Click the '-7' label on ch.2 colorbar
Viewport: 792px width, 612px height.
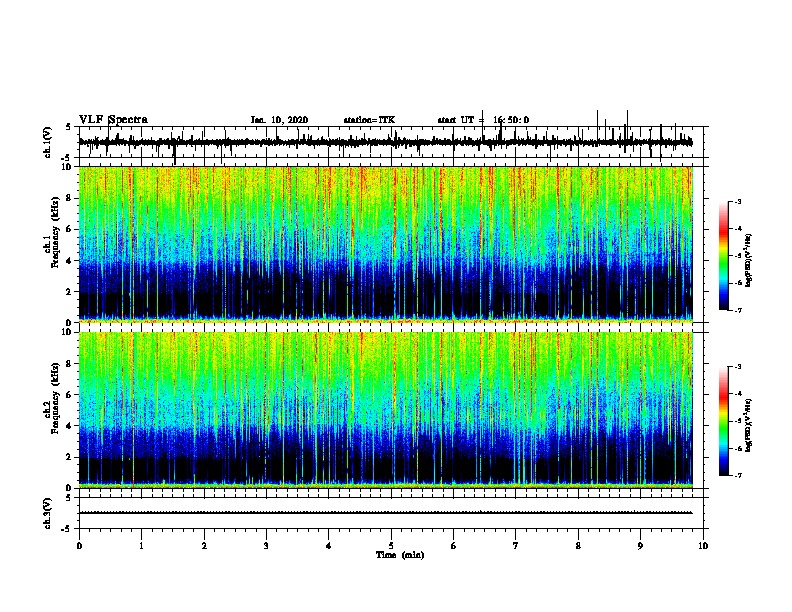[x=737, y=476]
